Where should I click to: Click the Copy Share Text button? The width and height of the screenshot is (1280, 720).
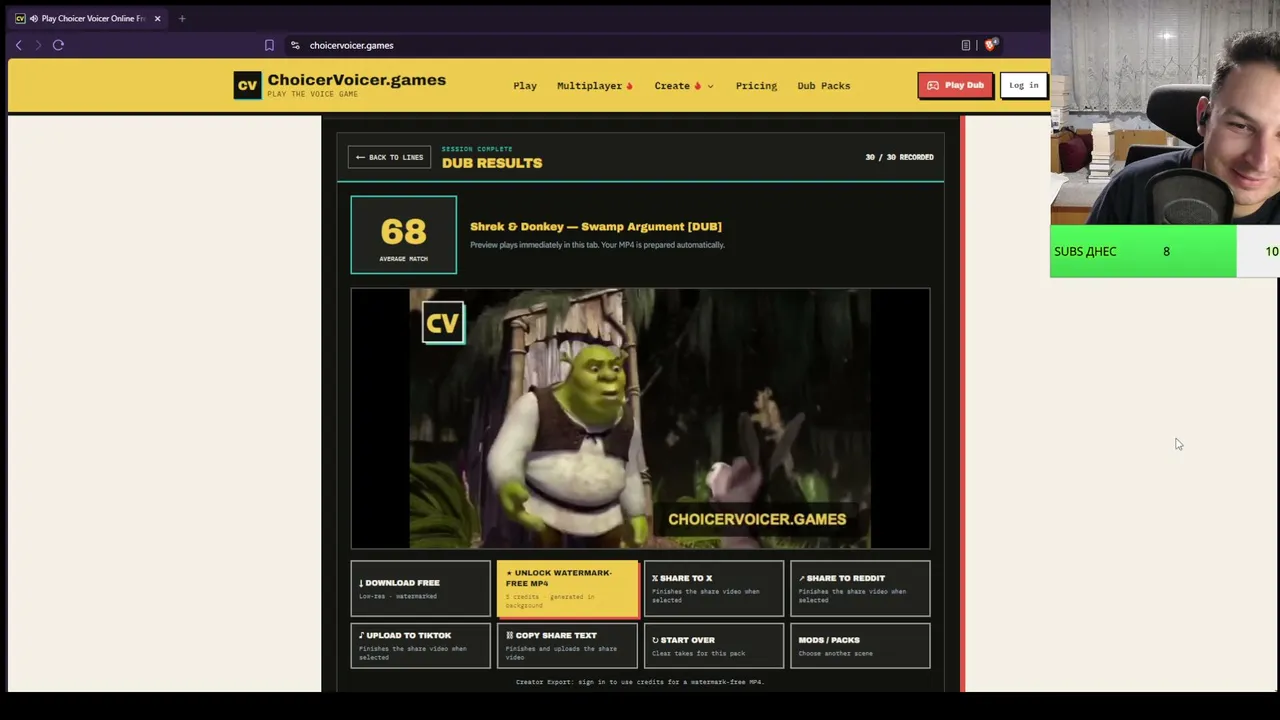[x=567, y=645]
